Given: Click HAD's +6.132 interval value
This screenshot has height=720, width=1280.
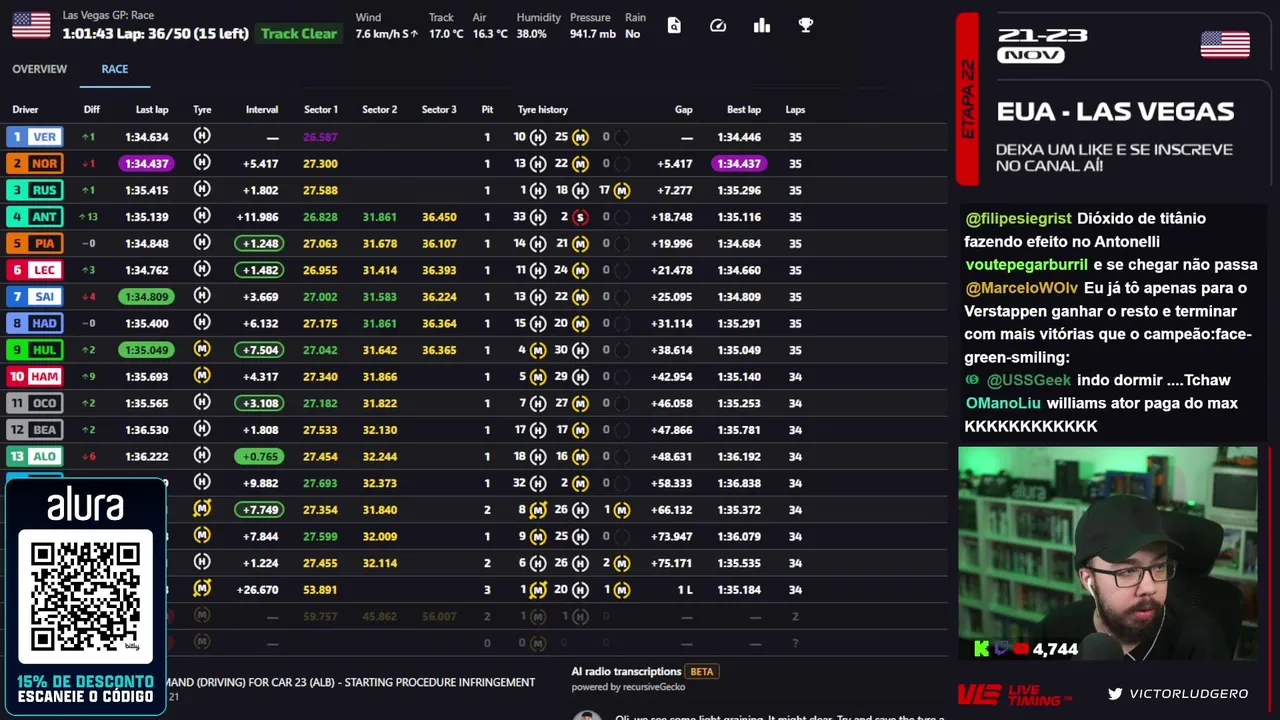Looking at the screenshot, I should (260, 323).
